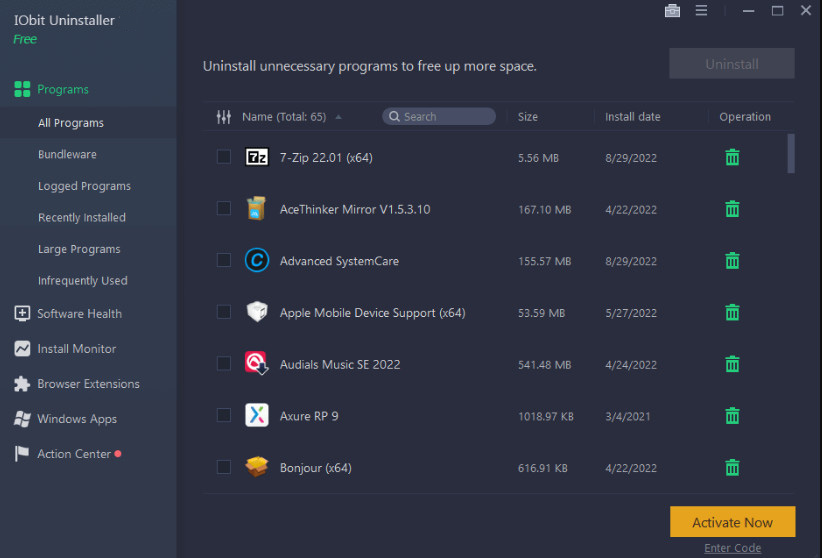Click the Browser Extensions puzzle icon
This screenshot has width=822, height=558.
tap(22, 384)
